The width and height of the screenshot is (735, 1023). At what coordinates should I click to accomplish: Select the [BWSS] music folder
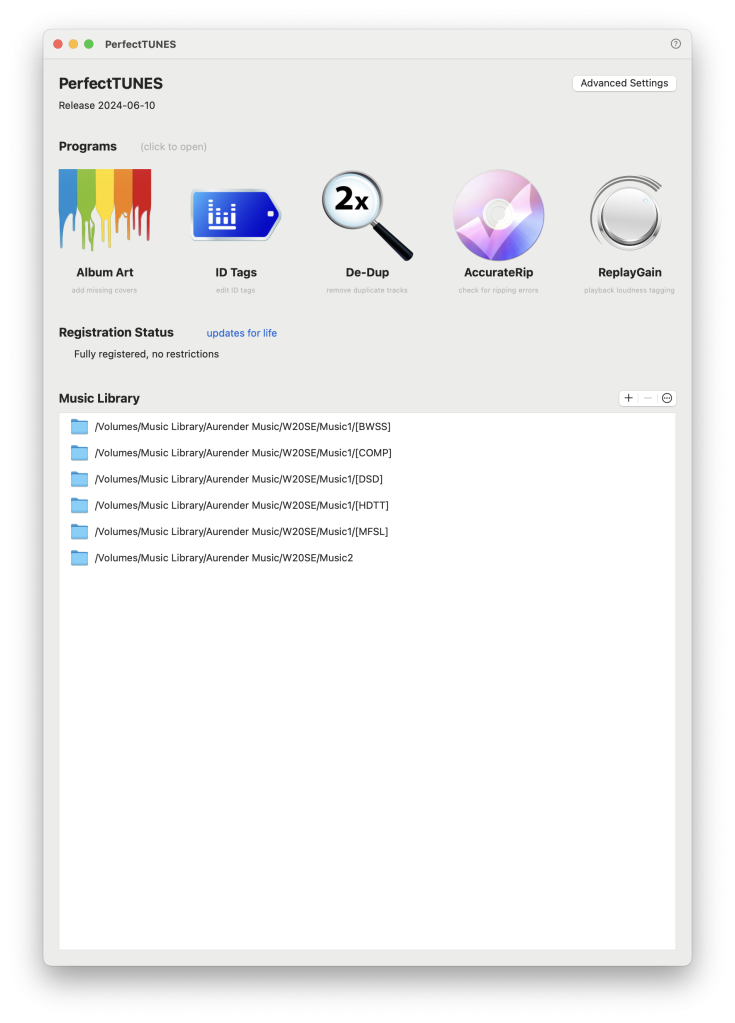[x=242, y=426]
